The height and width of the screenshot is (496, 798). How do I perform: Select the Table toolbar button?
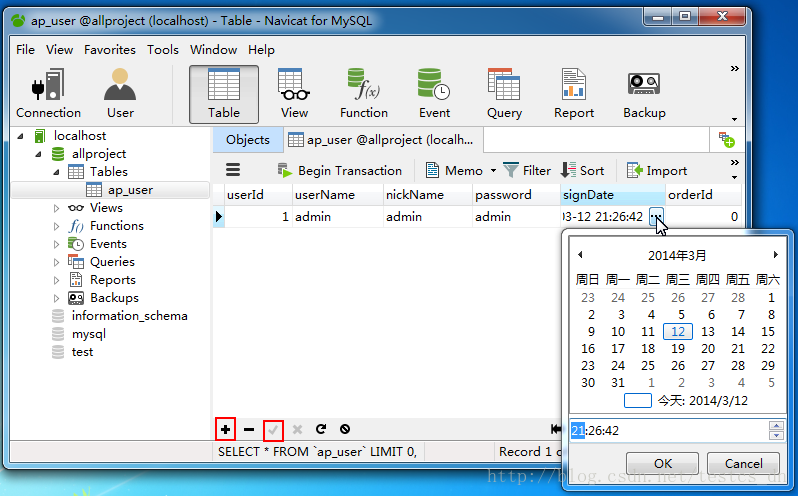pos(224,94)
